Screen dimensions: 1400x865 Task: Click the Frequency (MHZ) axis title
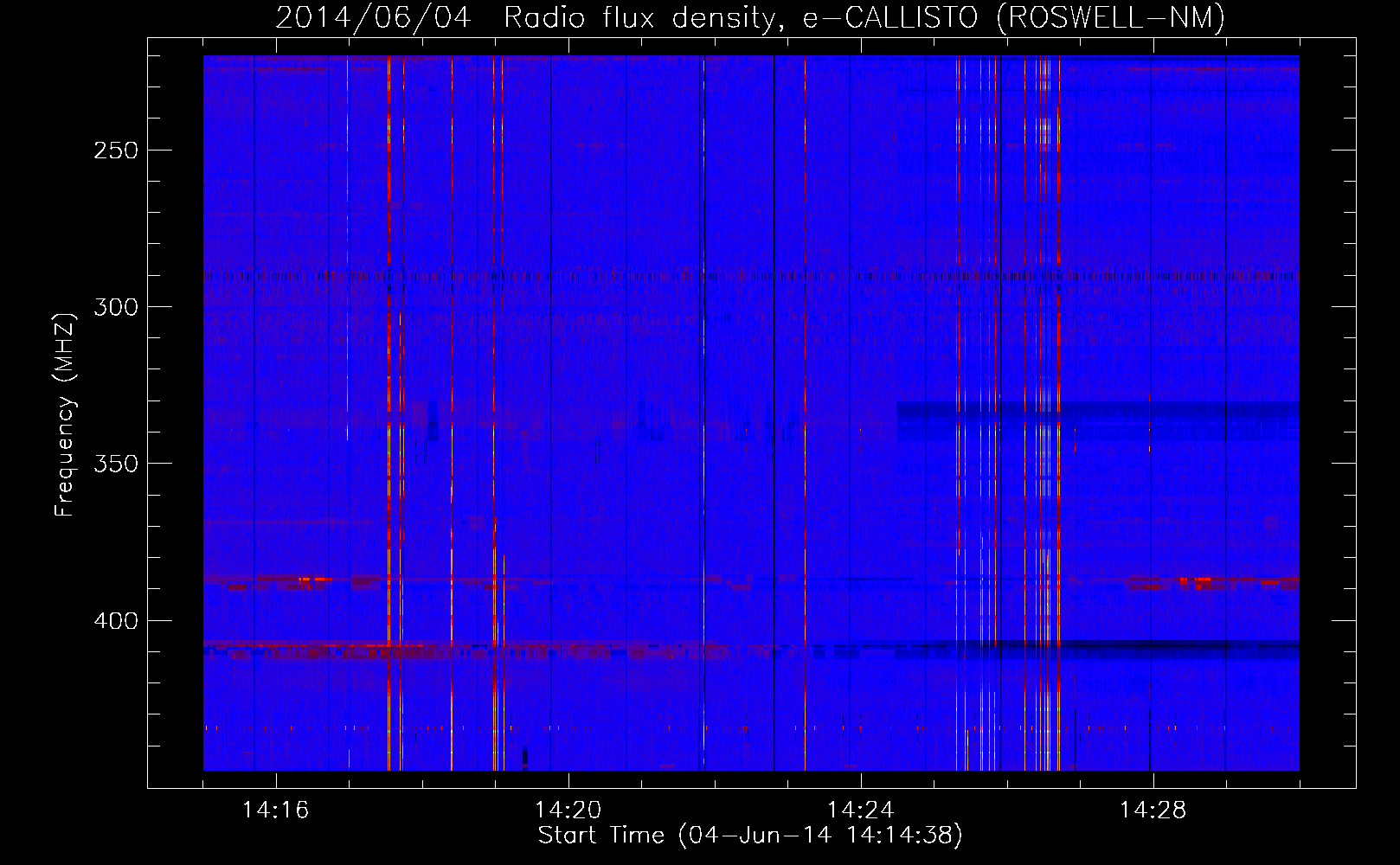(66, 414)
